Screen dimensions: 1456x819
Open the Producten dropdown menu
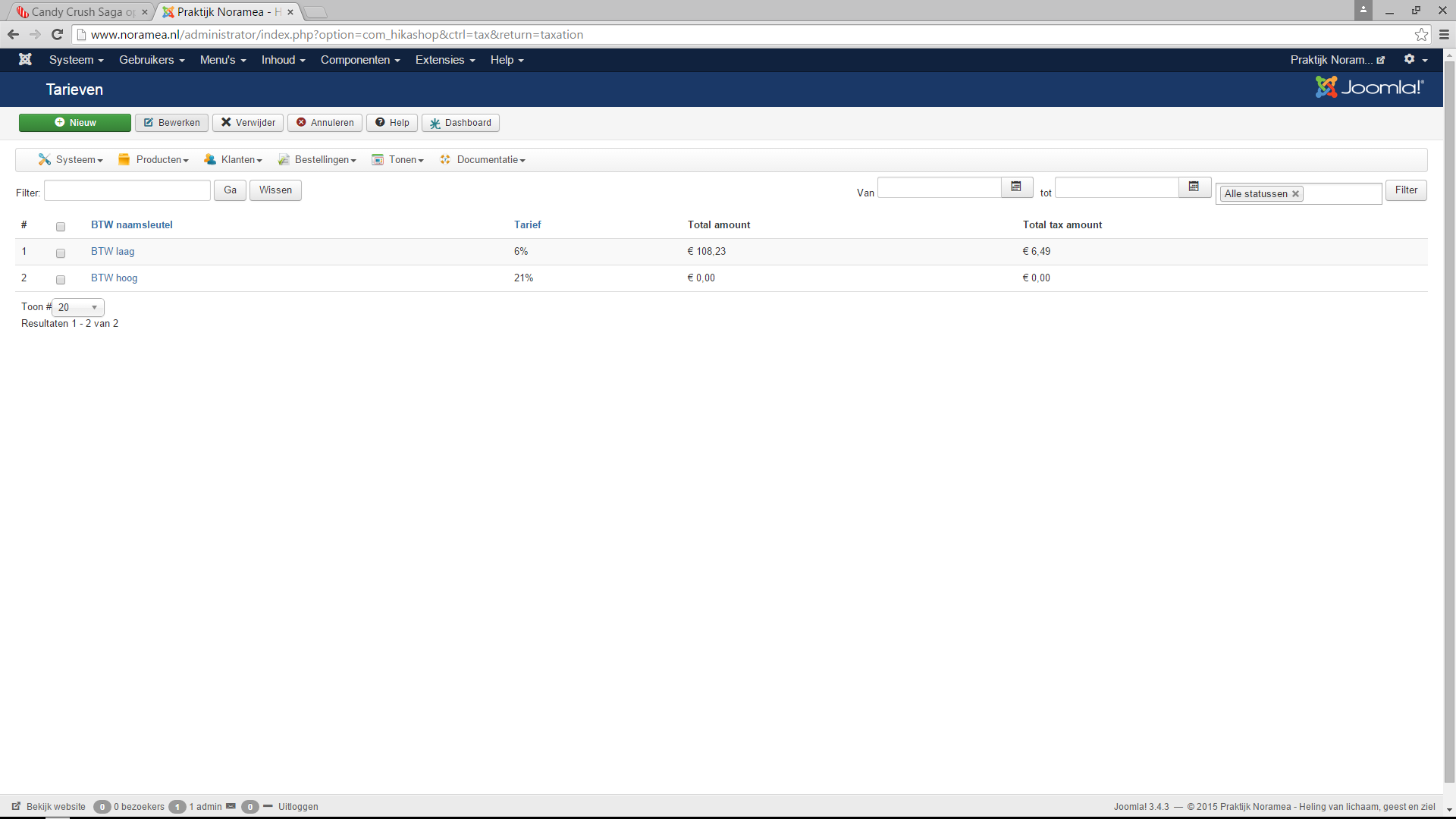tap(154, 160)
